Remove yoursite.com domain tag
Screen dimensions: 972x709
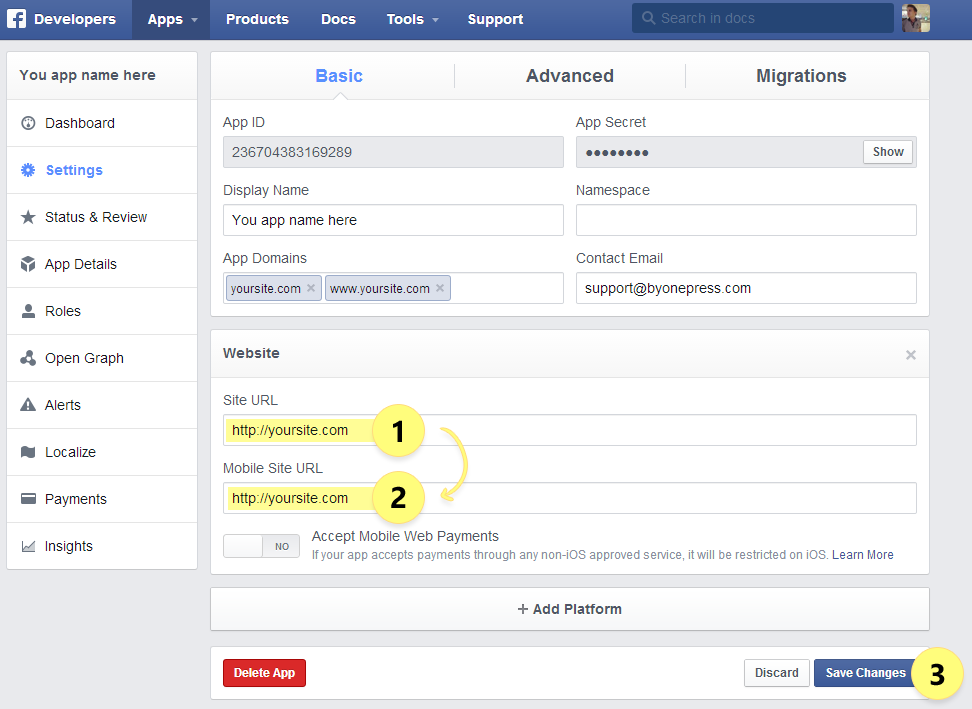(x=311, y=288)
